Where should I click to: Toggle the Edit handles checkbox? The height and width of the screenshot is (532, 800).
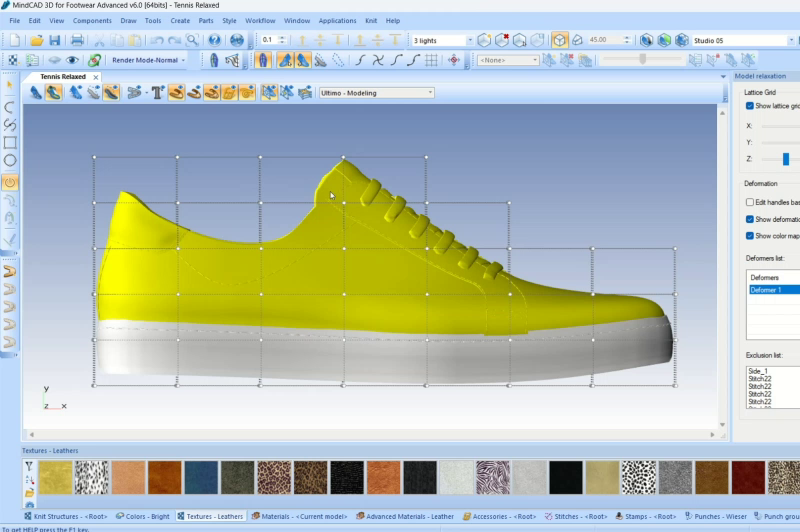(749, 202)
